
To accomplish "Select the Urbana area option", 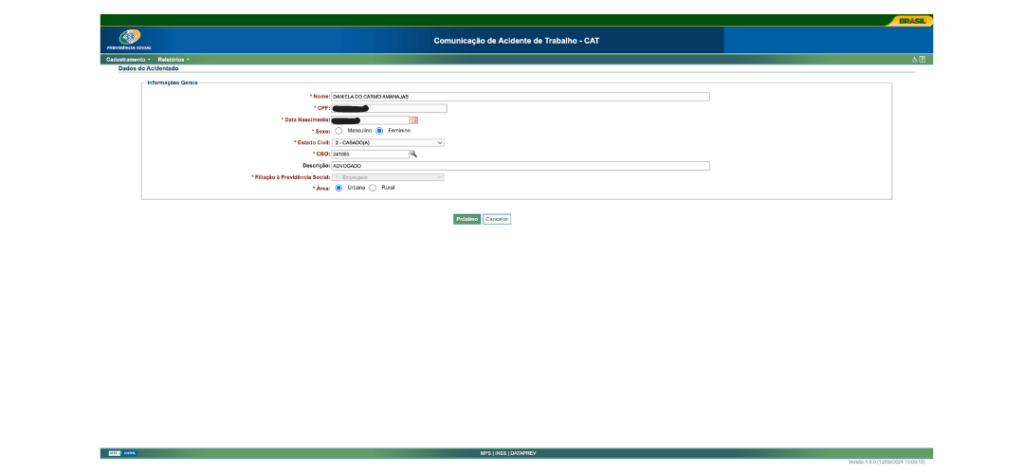I will coord(338,188).
